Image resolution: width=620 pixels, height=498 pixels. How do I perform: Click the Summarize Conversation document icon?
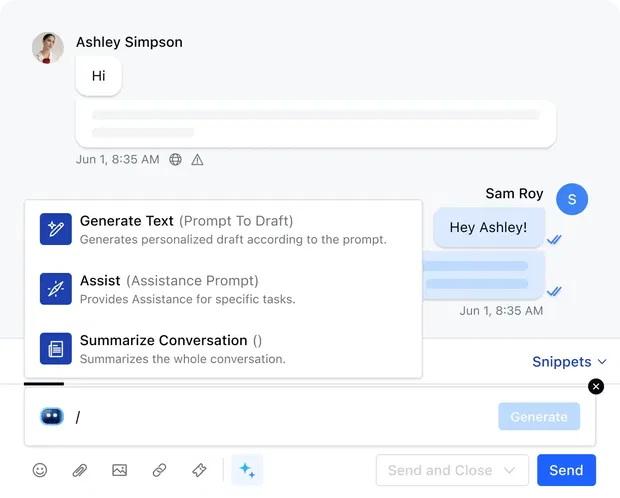click(x=56, y=348)
